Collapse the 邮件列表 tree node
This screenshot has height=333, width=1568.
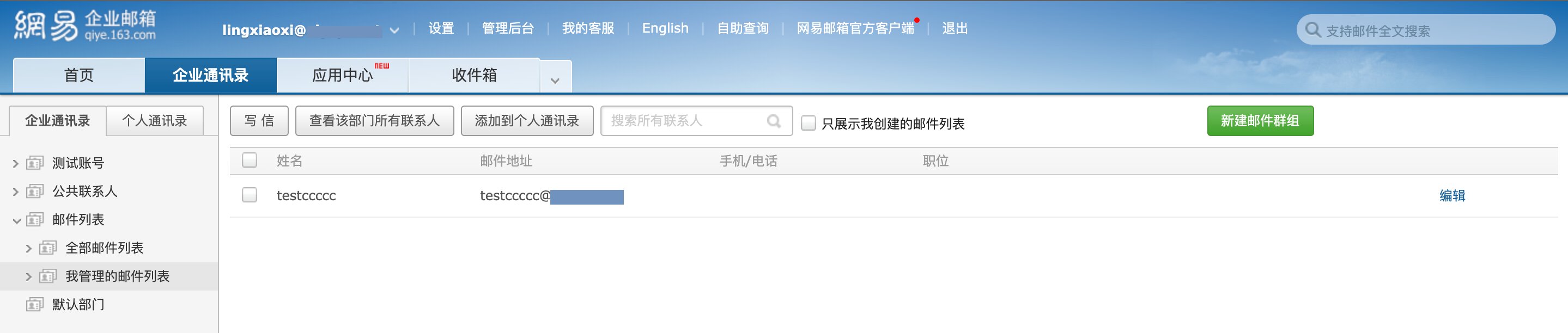(16, 220)
